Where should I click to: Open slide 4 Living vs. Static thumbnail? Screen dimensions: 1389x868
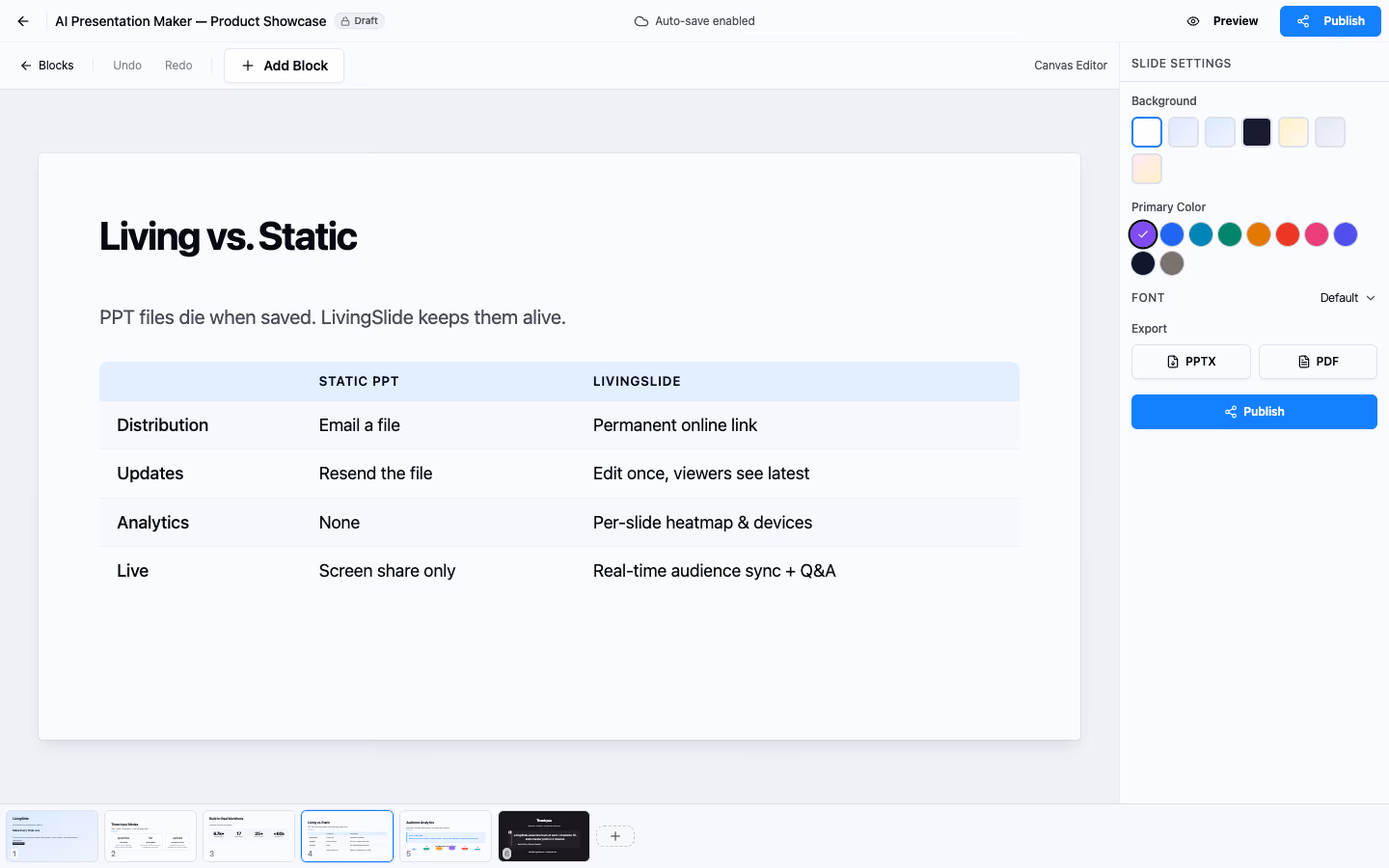click(x=347, y=836)
